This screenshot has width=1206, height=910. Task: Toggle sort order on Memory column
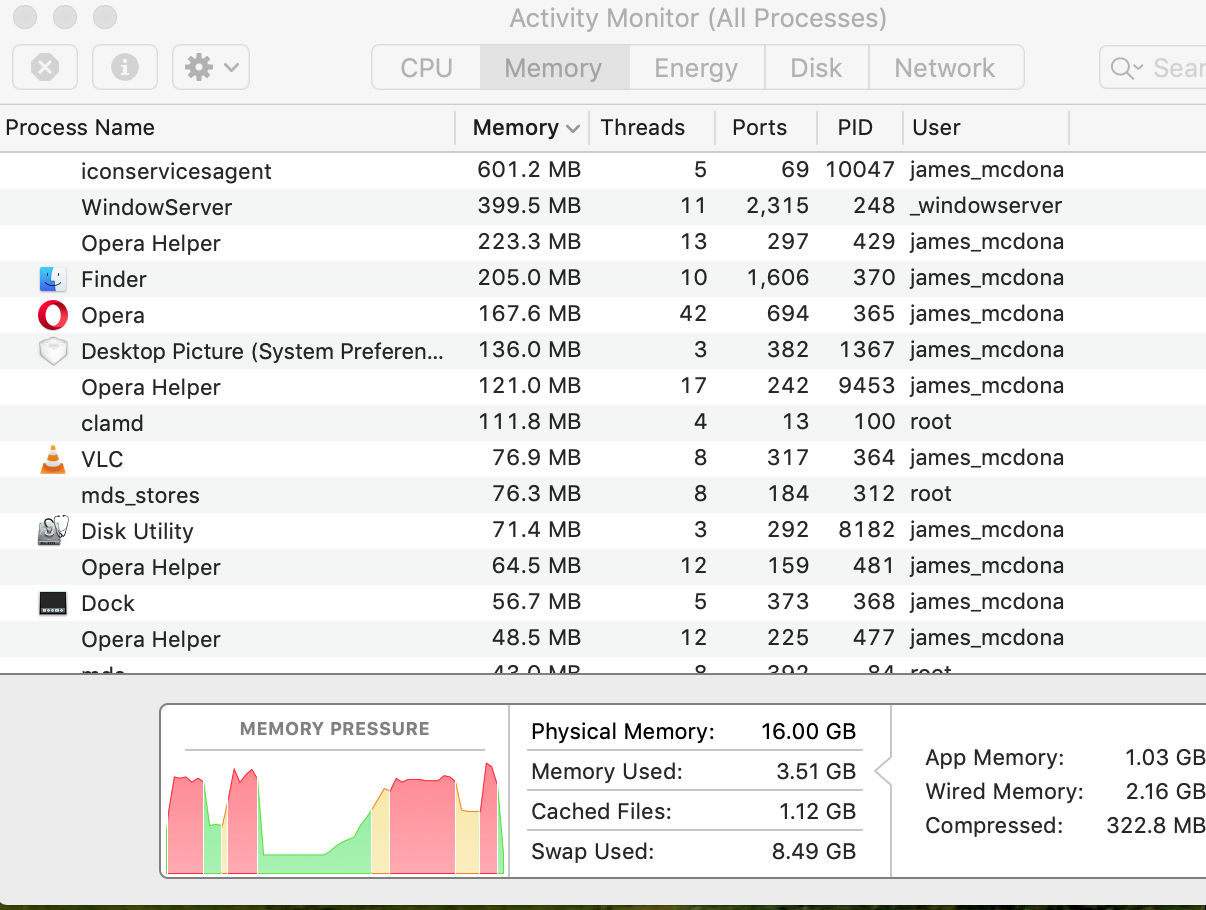(523, 128)
